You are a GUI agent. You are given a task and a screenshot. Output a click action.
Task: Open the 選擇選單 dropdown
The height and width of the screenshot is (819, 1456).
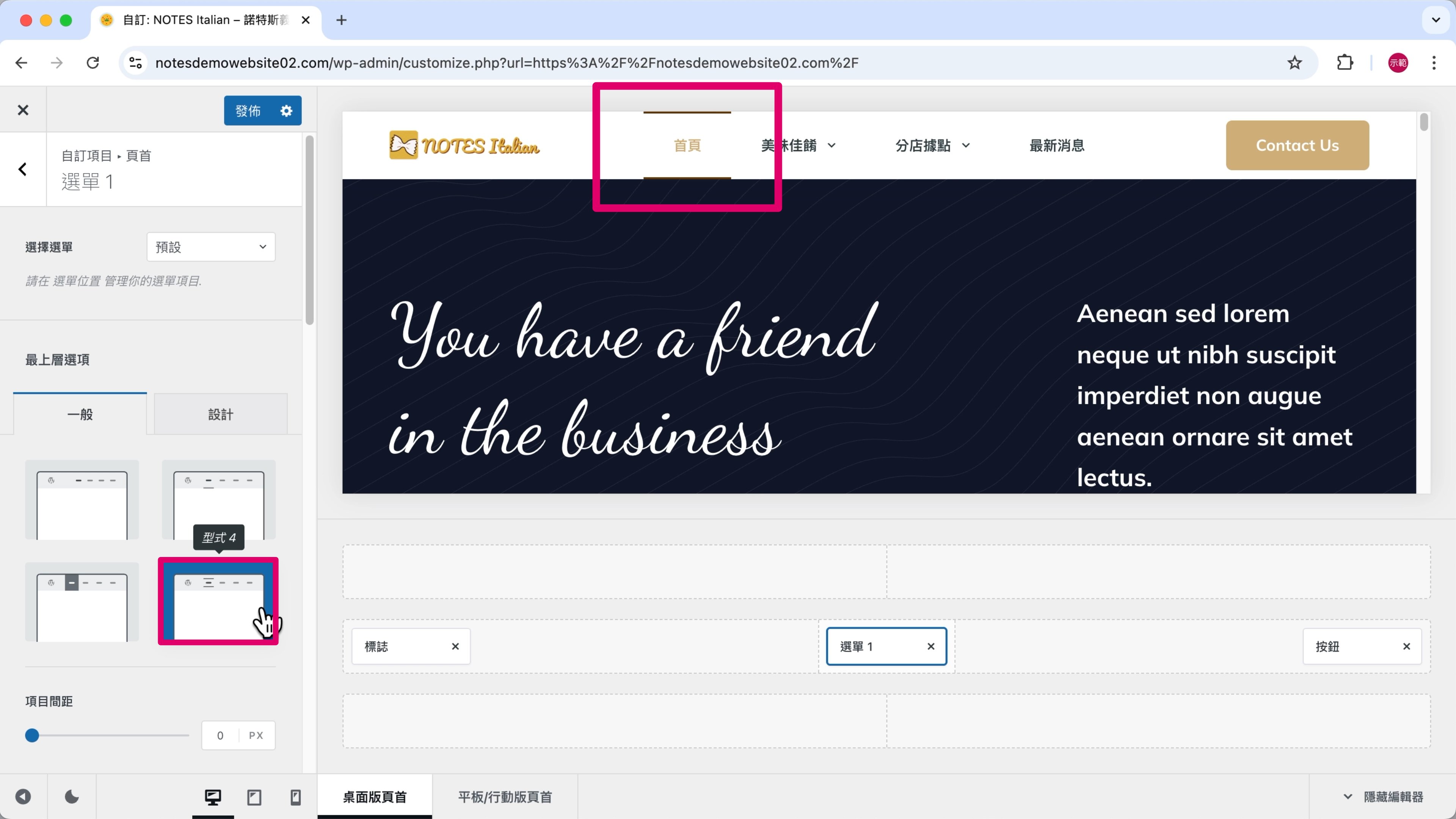211,247
